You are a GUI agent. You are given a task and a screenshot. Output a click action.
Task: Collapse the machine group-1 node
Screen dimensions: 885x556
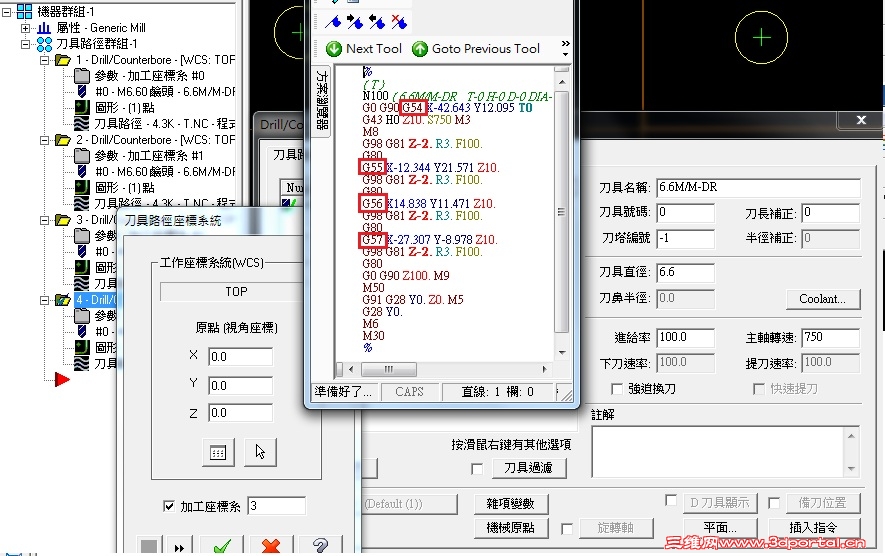point(7,11)
